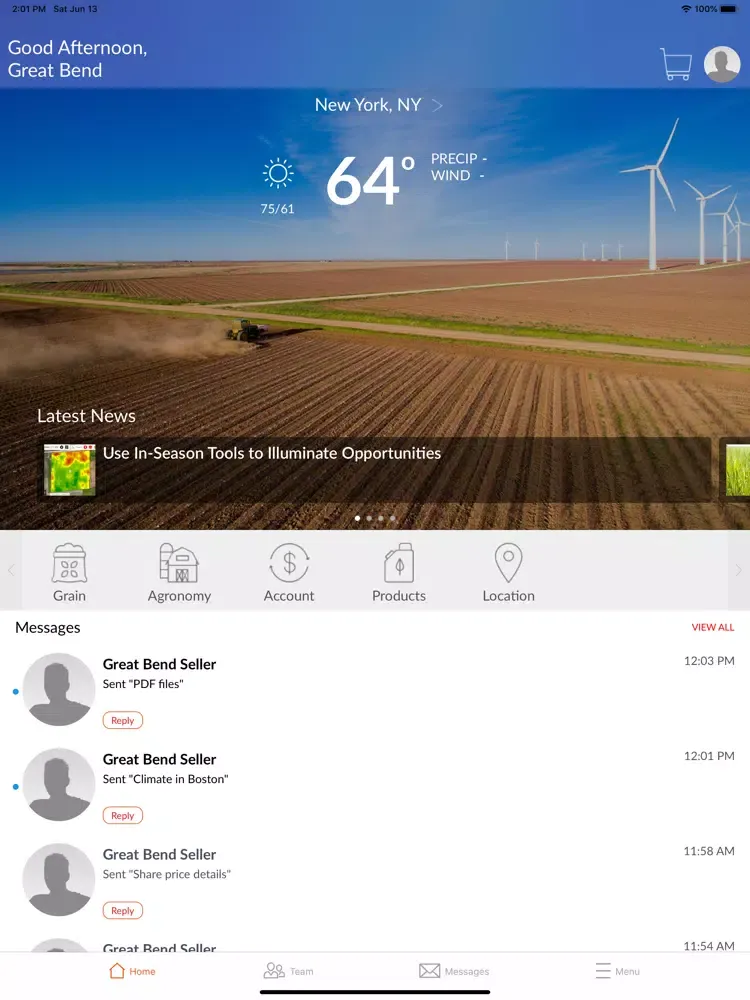Tap the Wi-Fi status icon
750x1000 pixels.
687,9
